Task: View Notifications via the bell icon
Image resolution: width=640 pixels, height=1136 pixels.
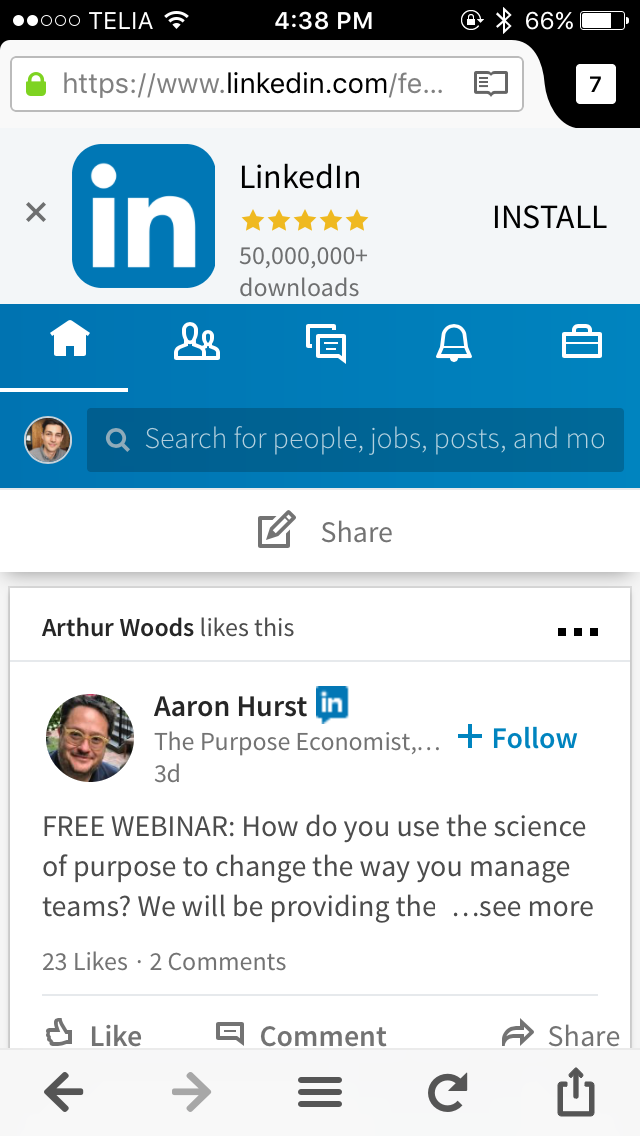Action: (x=454, y=343)
